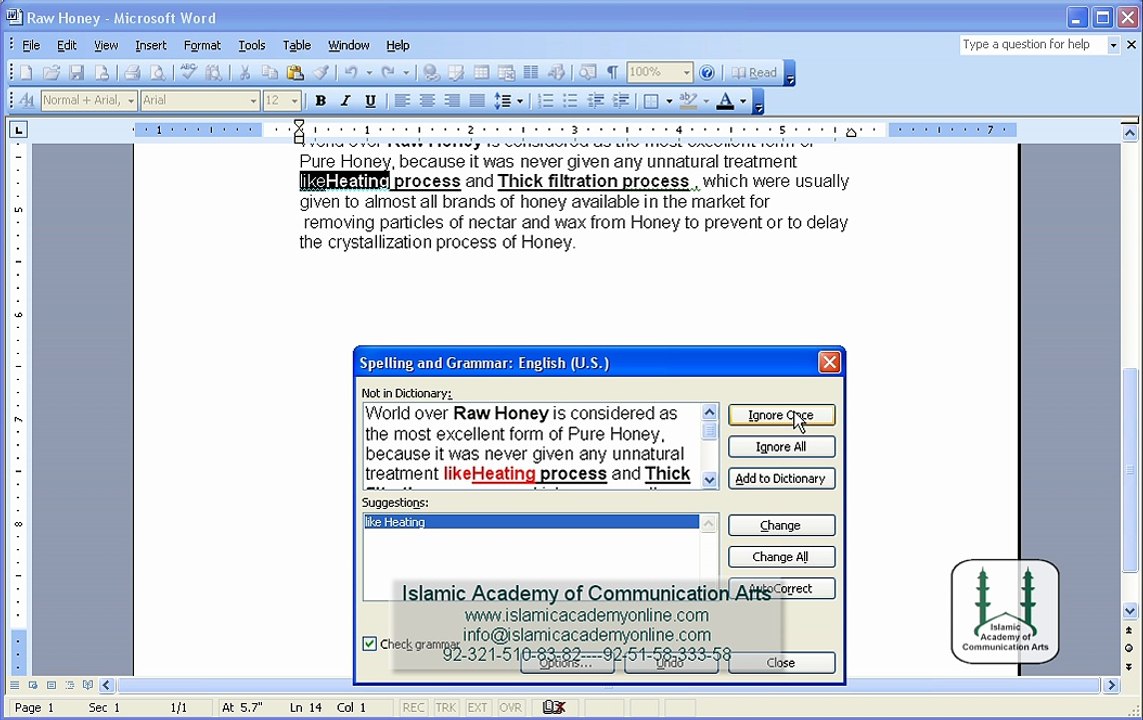Click the Outside Border icon
This screenshot has width=1143, height=720.
click(652, 101)
